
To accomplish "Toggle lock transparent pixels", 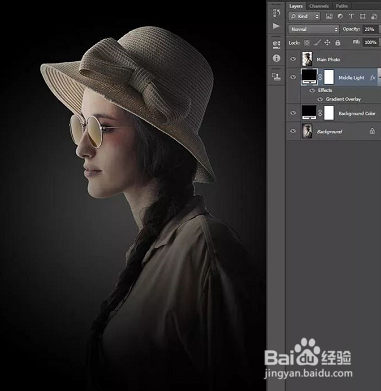I will click(307, 43).
